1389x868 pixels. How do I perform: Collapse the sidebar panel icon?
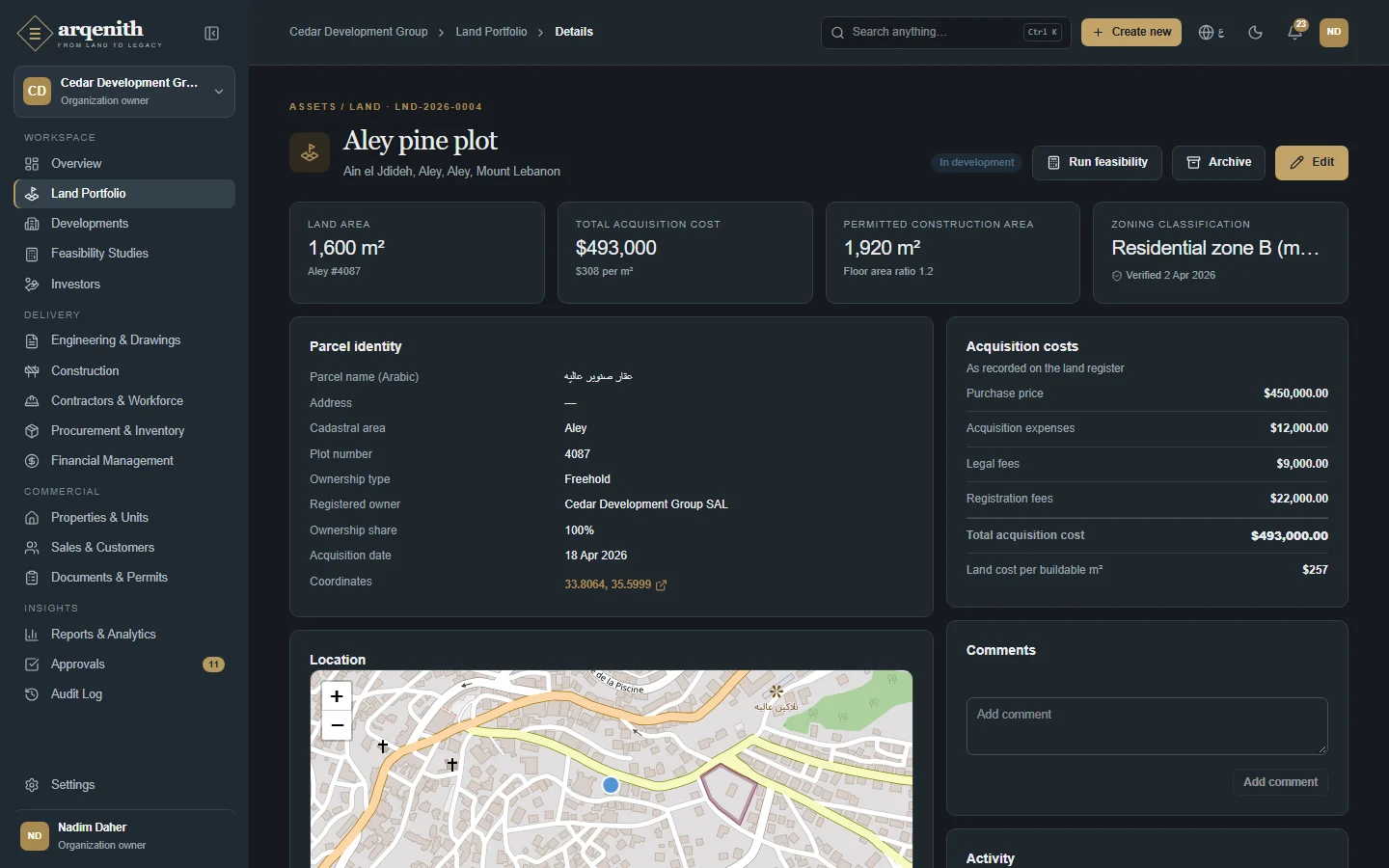coord(212,34)
